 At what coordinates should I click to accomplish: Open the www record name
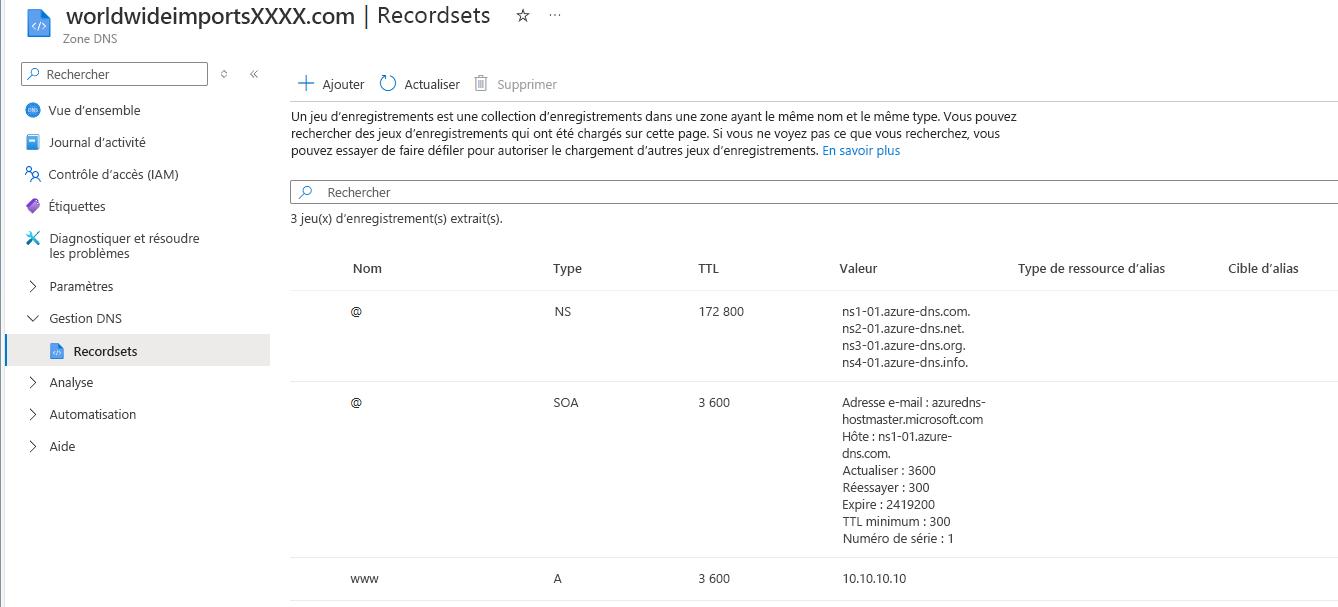point(364,579)
